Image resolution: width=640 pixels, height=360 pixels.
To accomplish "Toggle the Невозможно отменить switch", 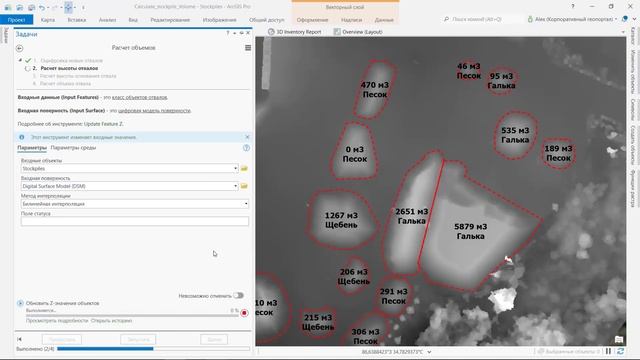I will (x=239, y=296).
